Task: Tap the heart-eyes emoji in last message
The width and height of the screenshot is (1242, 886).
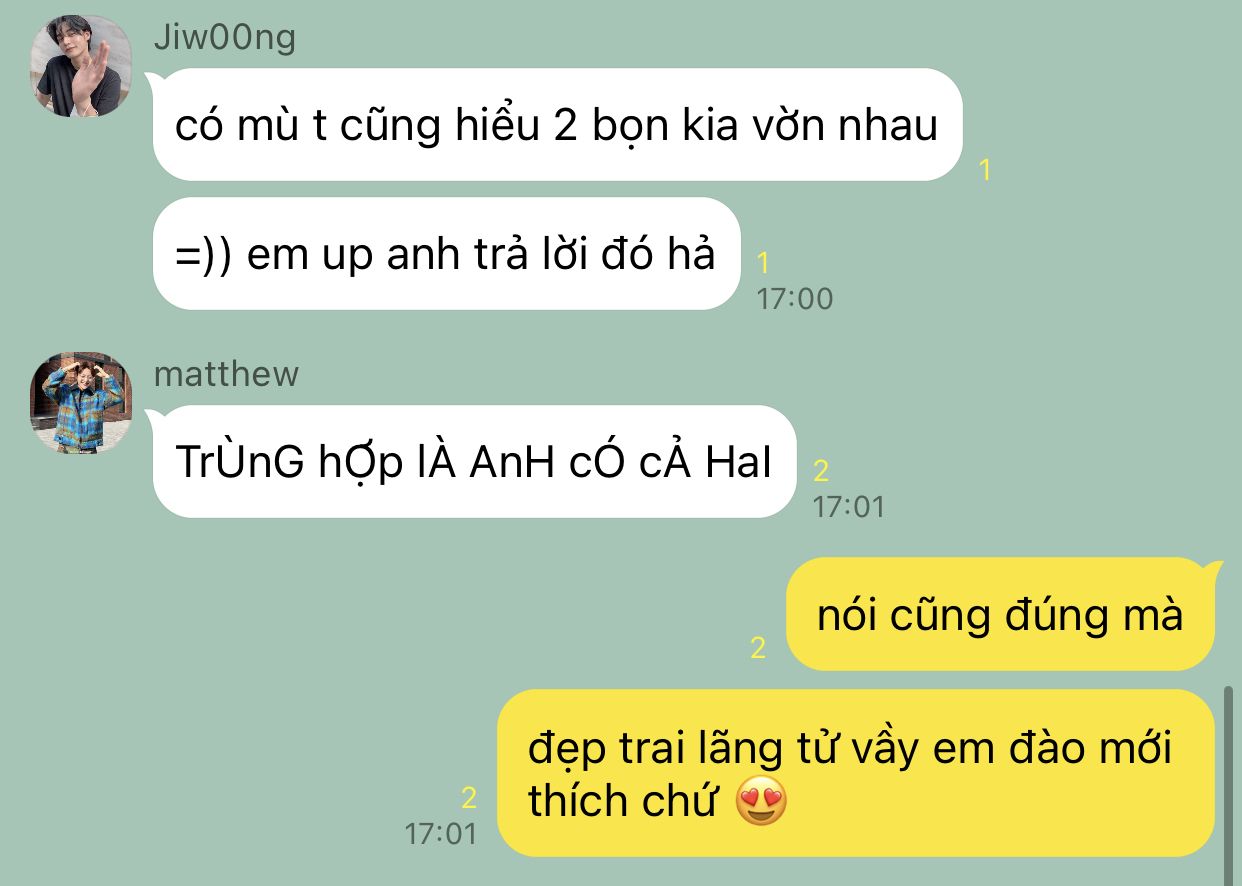Action: point(761,802)
